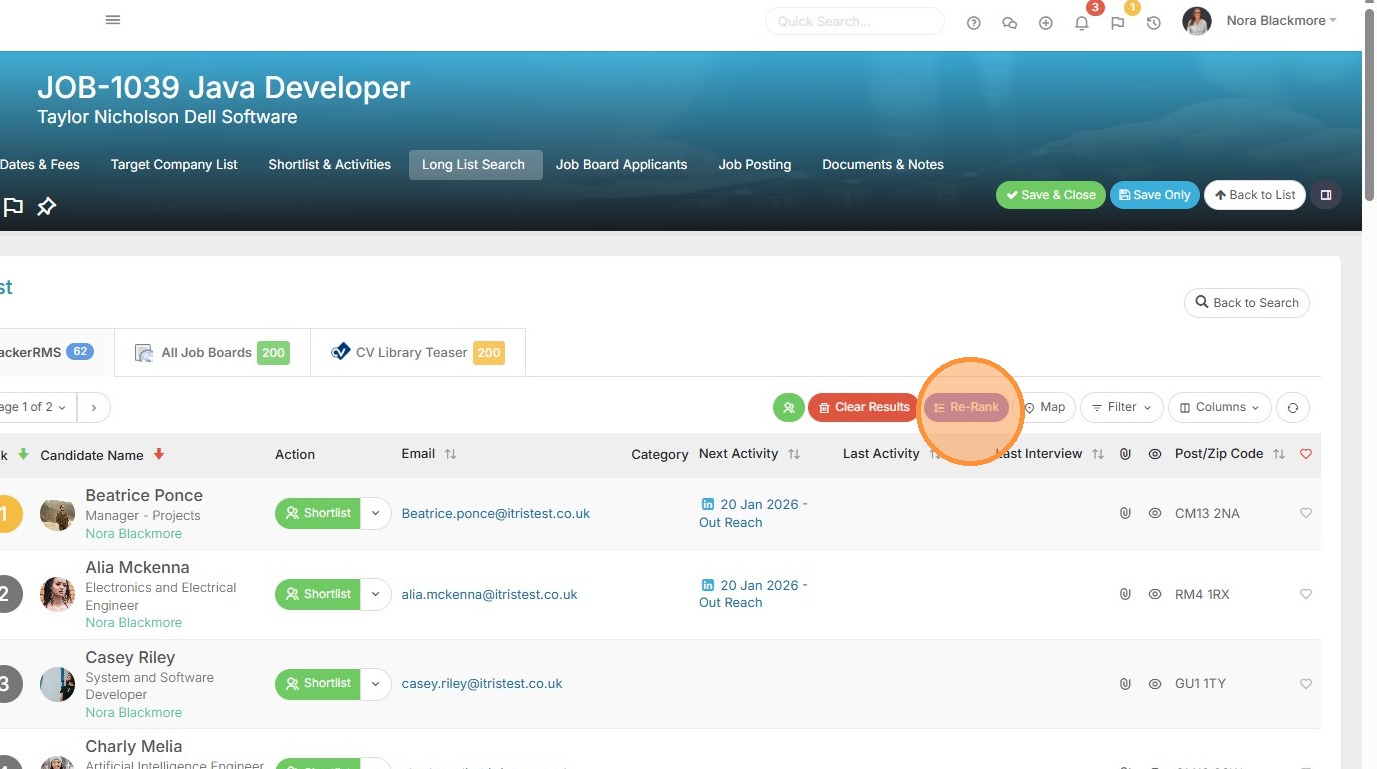
Task: Click the favourites heart column header
Action: point(1305,454)
